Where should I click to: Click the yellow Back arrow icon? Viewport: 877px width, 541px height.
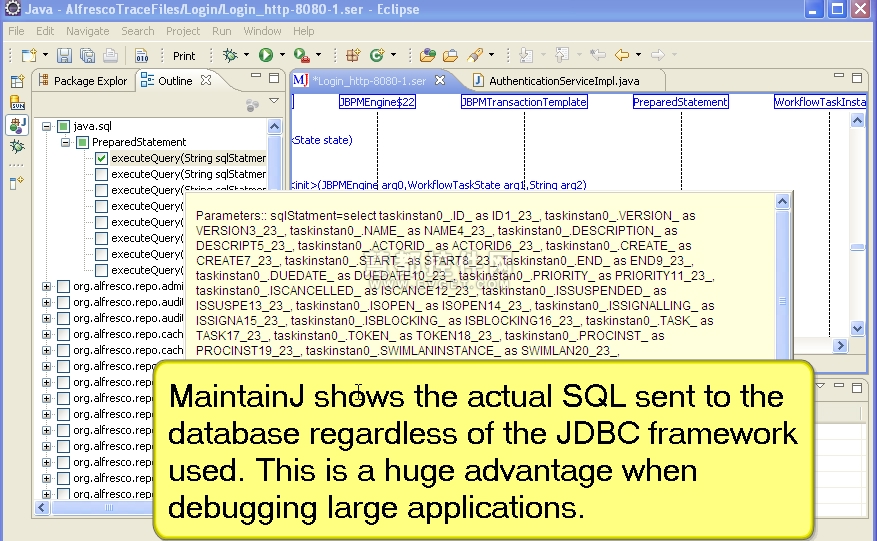[622, 55]
